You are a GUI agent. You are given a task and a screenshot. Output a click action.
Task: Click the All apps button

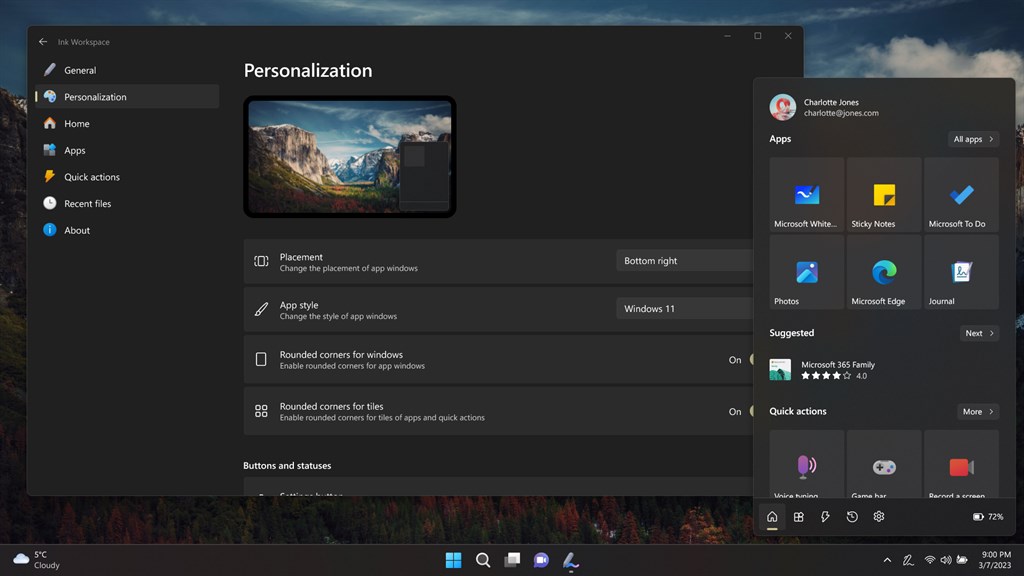tap(973, 139)
